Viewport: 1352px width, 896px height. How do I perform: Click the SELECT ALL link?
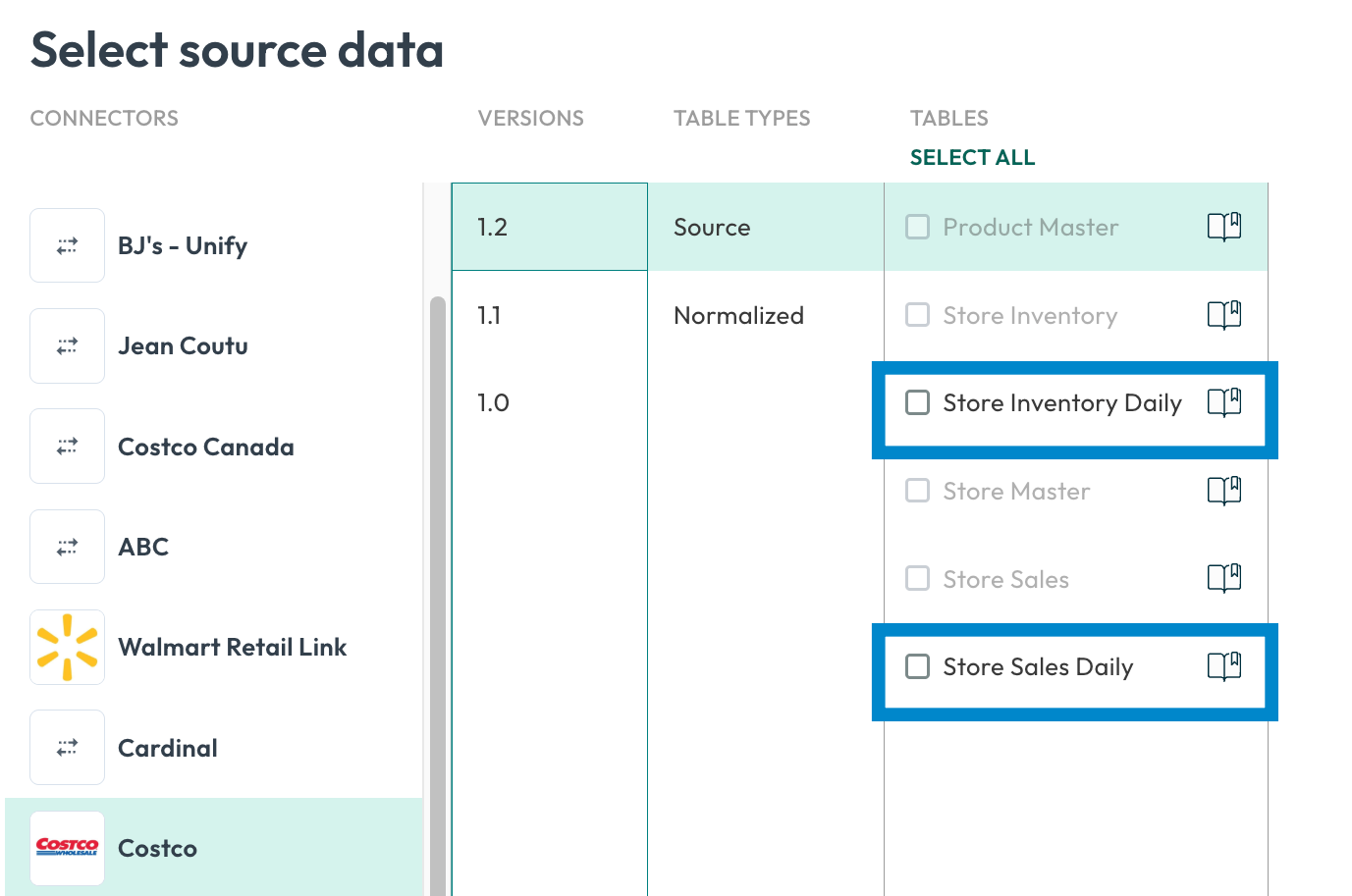tap(972, 157)
